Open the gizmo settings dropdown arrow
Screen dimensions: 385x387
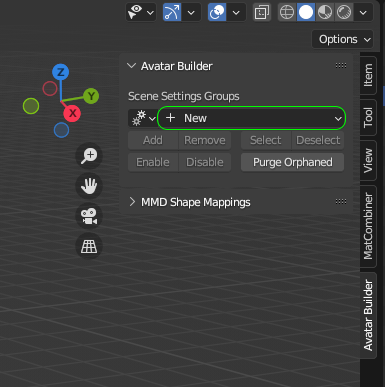coord(191,13)
